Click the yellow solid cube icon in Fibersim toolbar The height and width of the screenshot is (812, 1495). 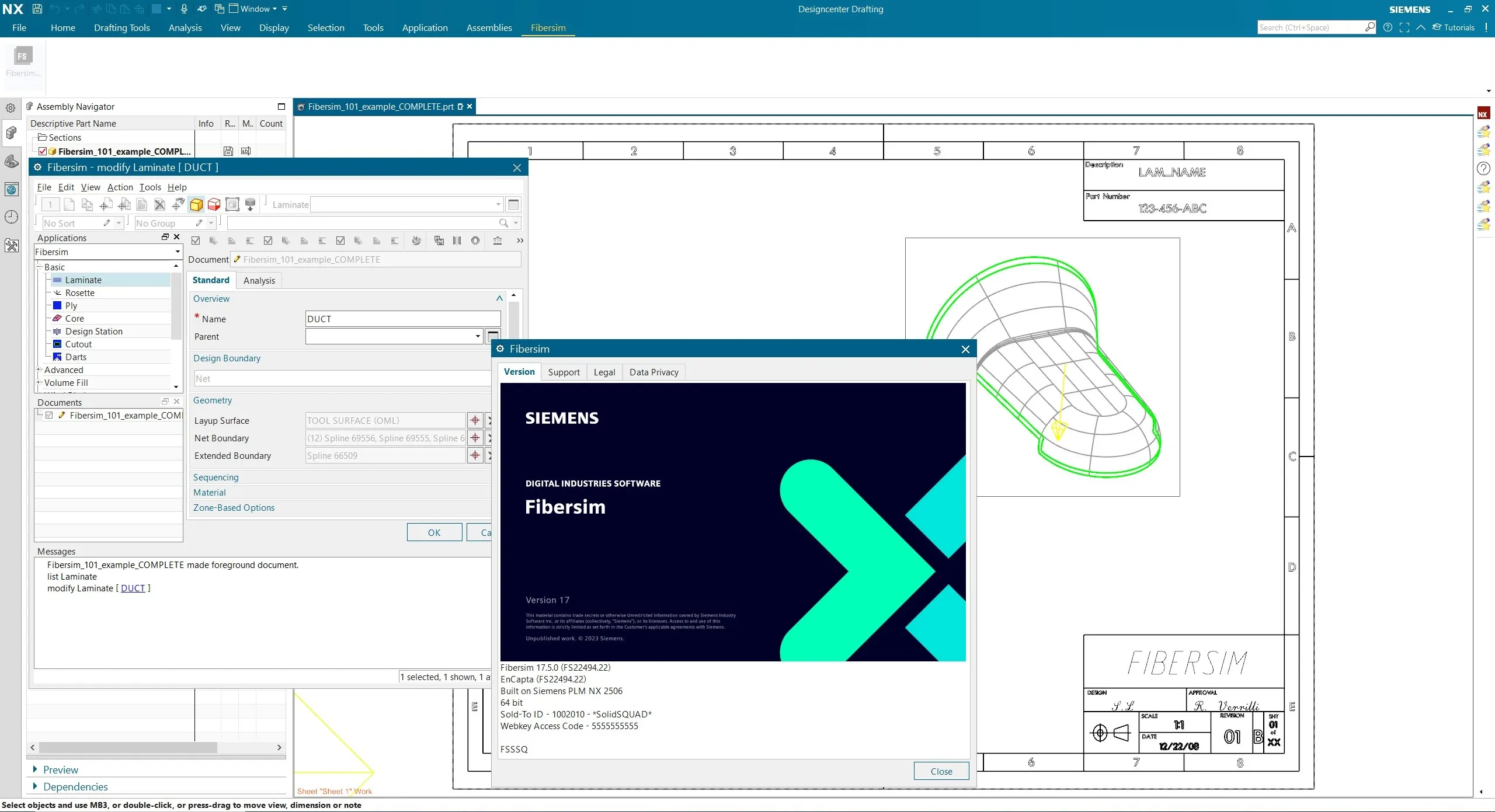[x=196, y=204]
